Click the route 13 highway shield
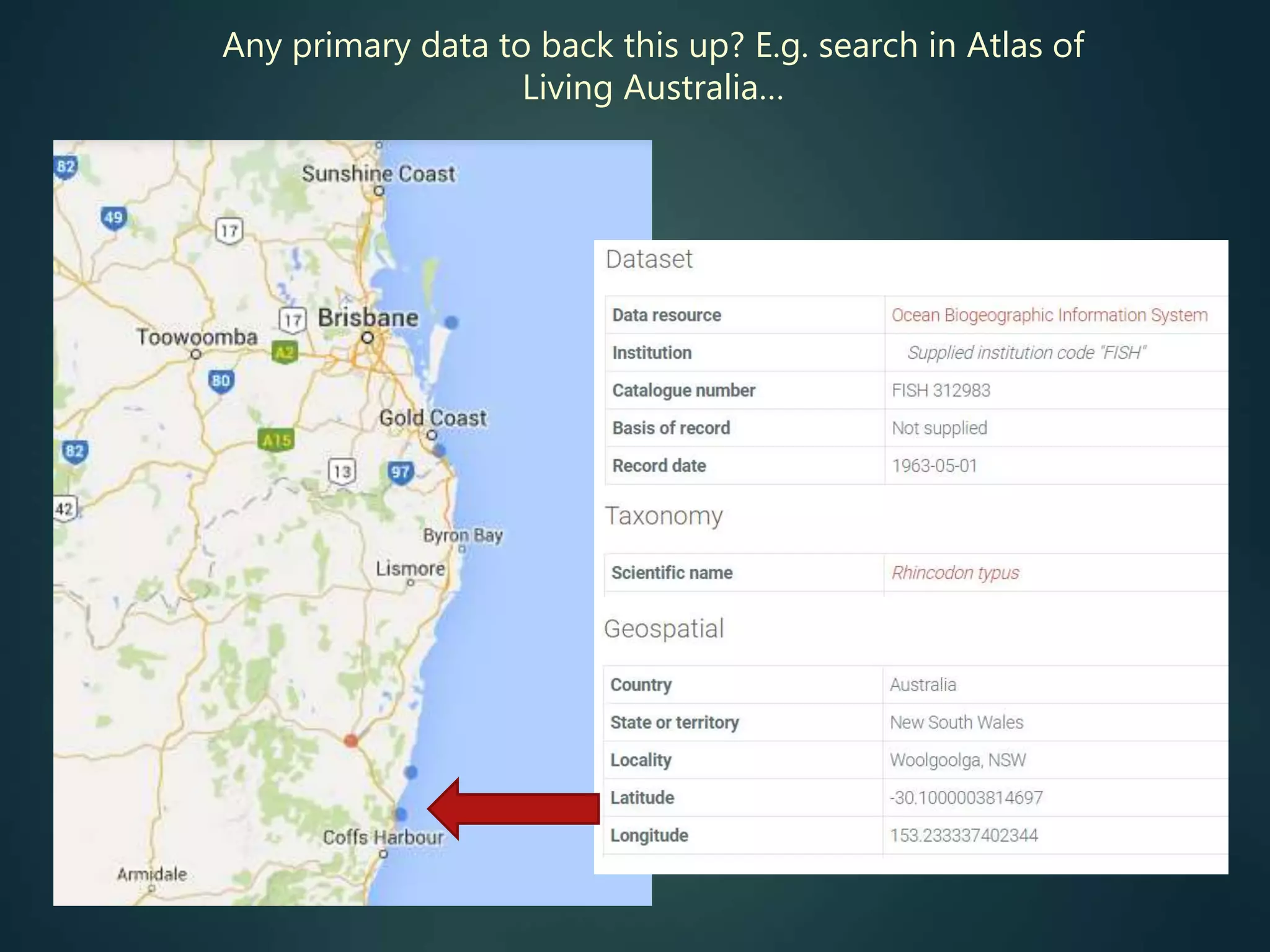1270x952 pixels. [342, 472]
